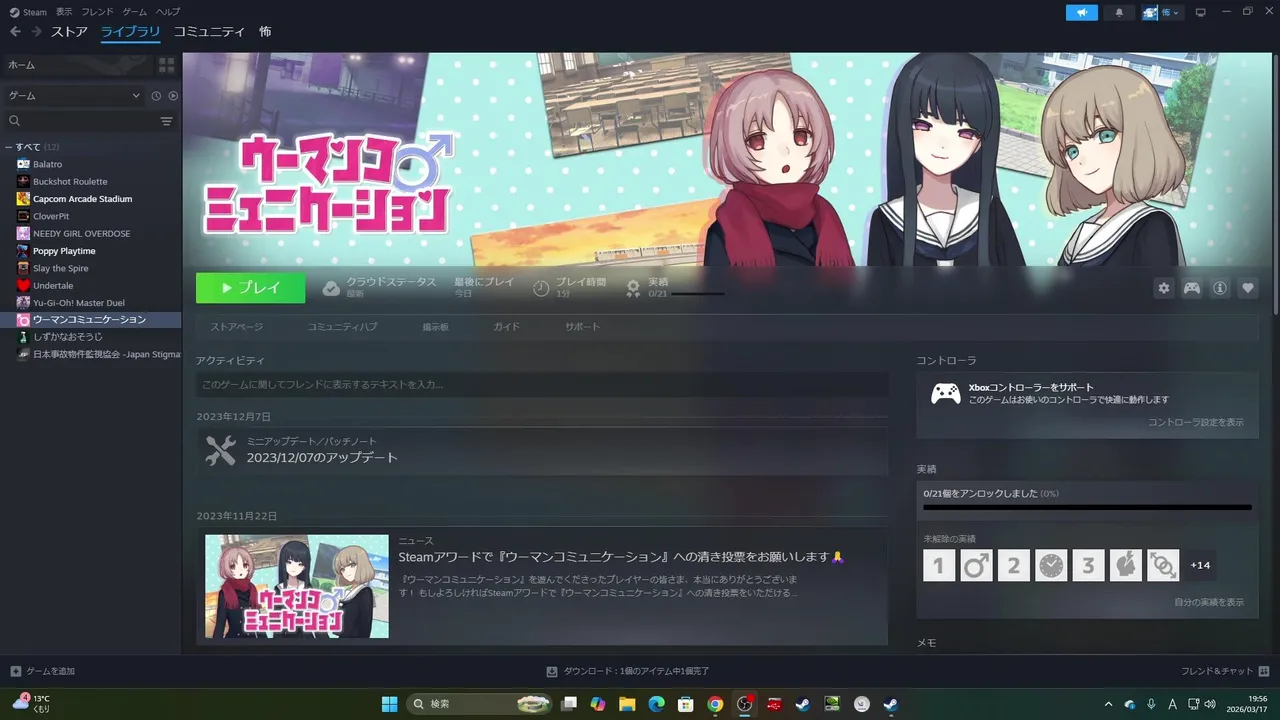Open the account profile dropdown
The height and width of the screenshot is (720, 1280).
[x=1162, y=12]
